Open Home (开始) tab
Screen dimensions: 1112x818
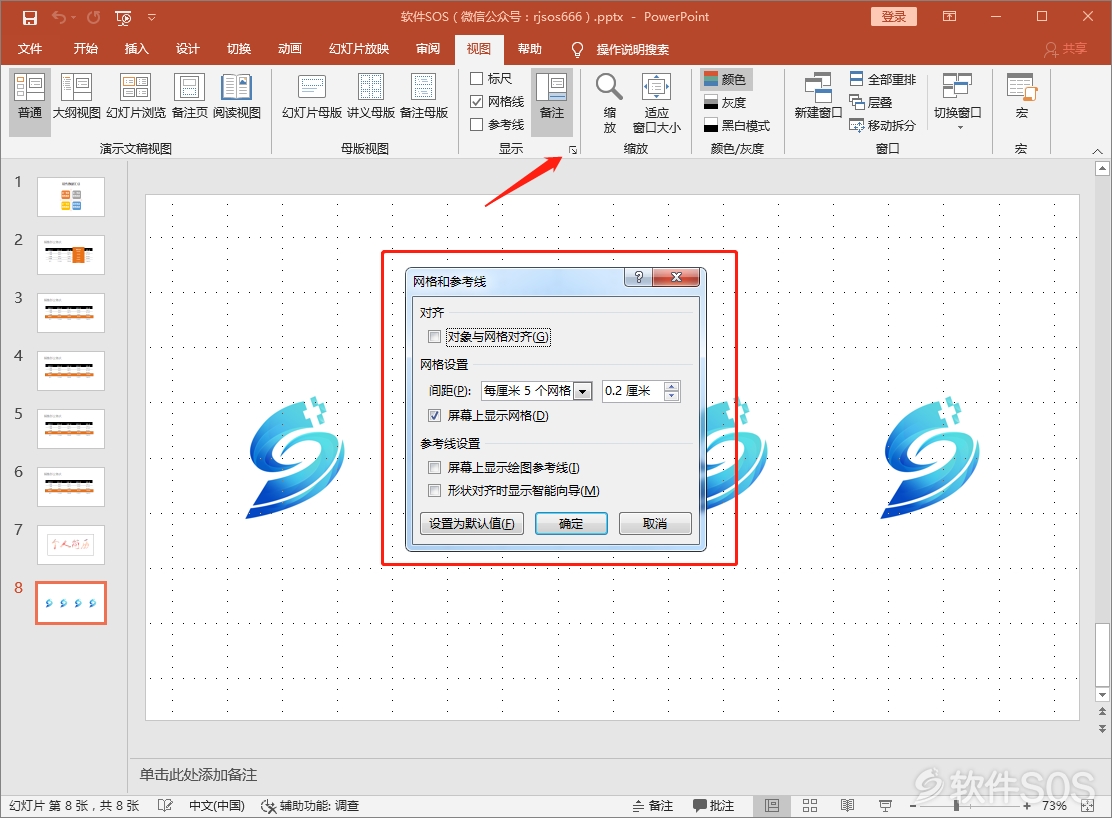pyautogui.click(x=85, y=48)
